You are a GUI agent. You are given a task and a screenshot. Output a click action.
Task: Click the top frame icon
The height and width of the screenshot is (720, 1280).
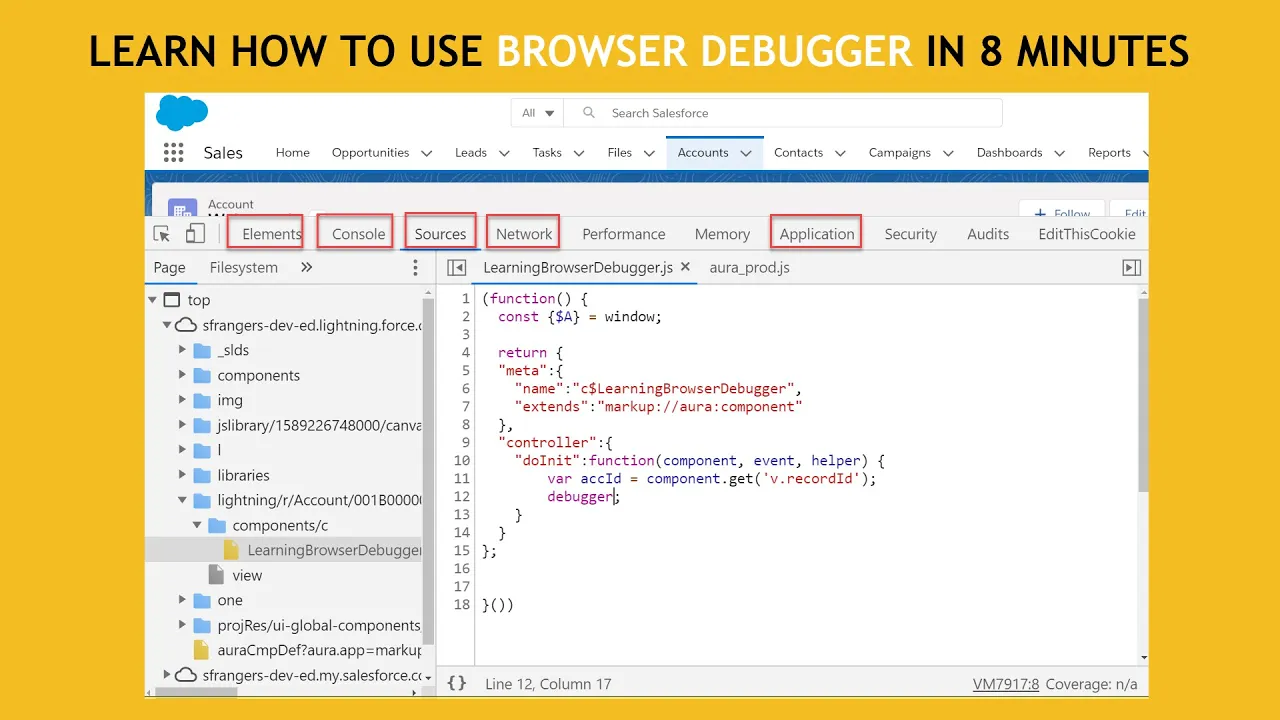(172, 300)
